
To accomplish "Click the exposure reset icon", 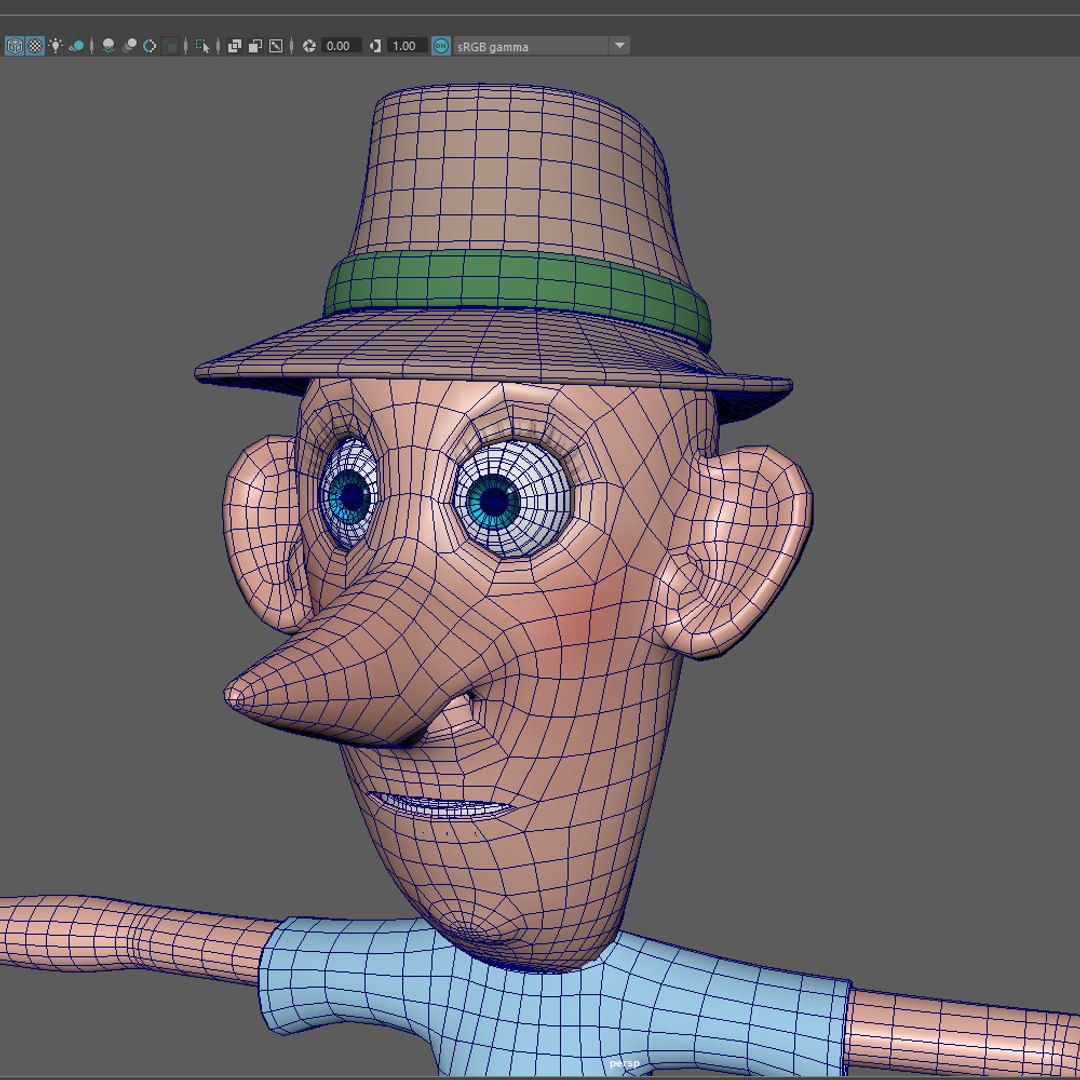I will 309,46.
